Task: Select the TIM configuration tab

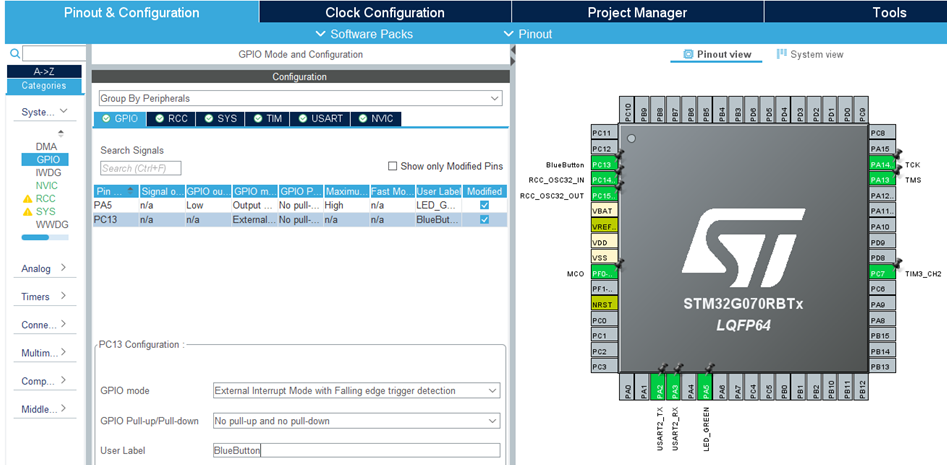Action: (268, 119)
